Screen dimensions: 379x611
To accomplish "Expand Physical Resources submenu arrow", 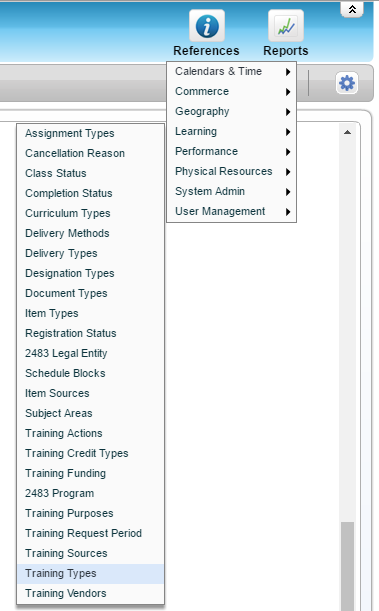I will click(288, 172).
